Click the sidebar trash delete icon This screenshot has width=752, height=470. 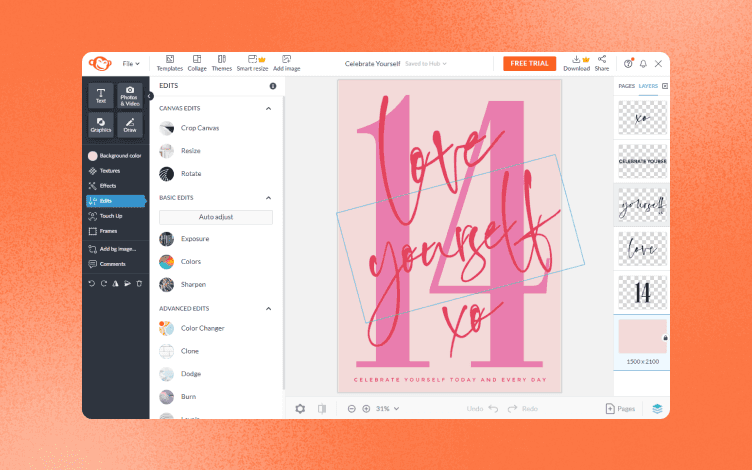click(139, 283)
